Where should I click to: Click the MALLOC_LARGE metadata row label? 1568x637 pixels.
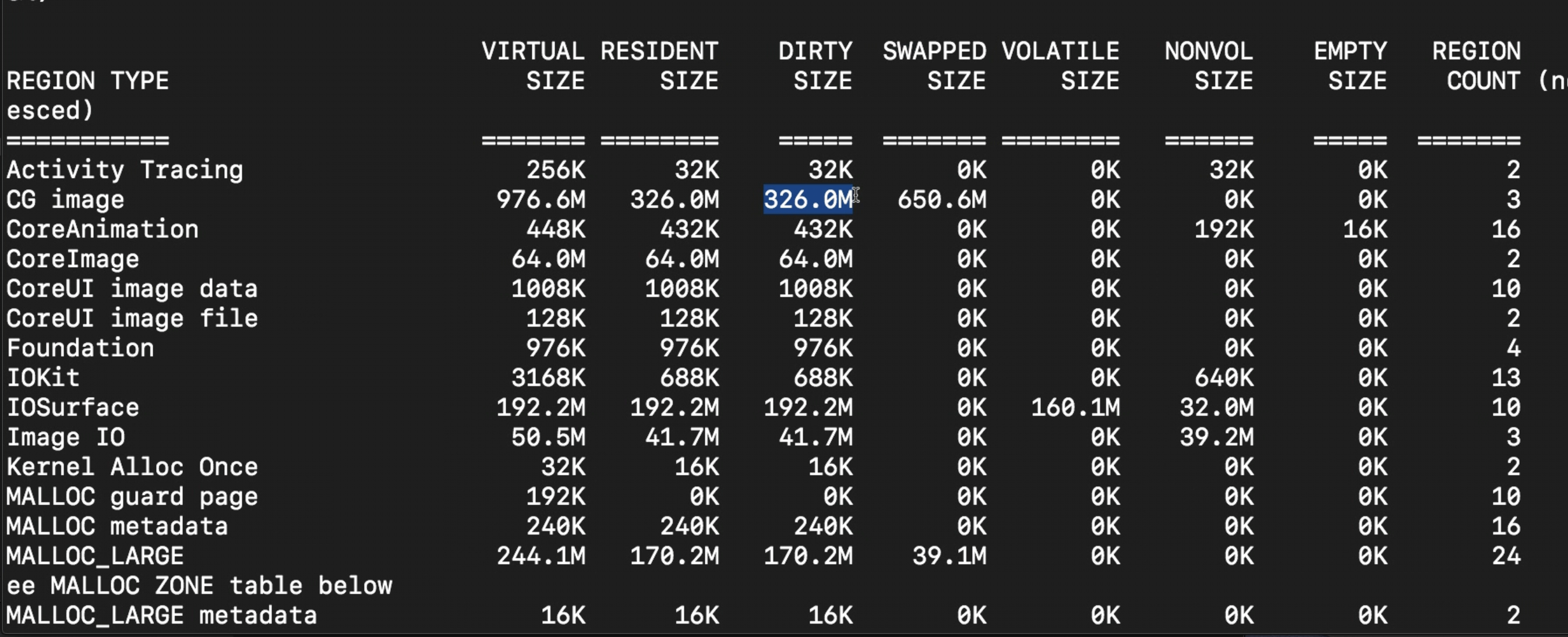[161, 615]
